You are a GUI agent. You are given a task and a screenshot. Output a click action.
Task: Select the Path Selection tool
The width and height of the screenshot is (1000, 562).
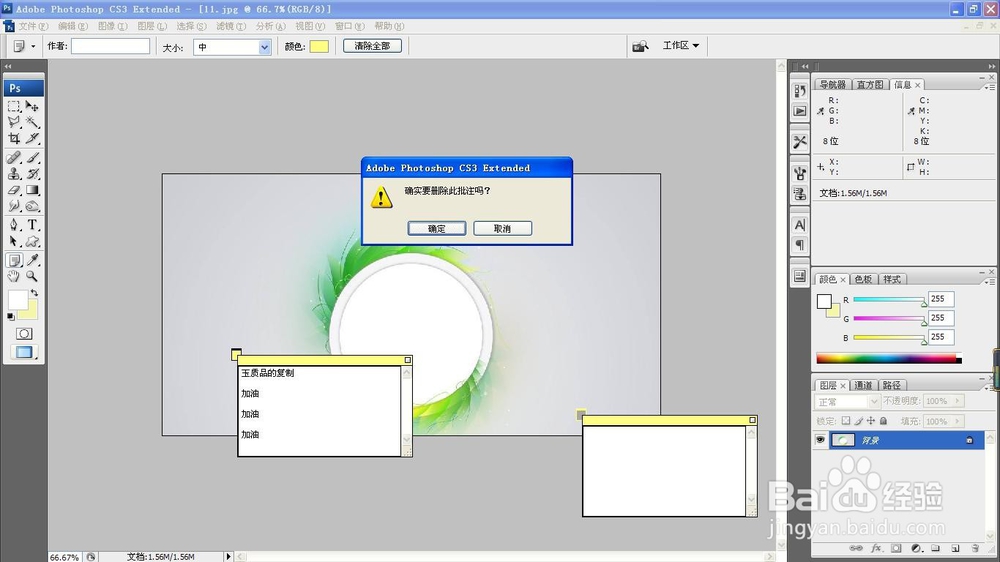(14, 241)
